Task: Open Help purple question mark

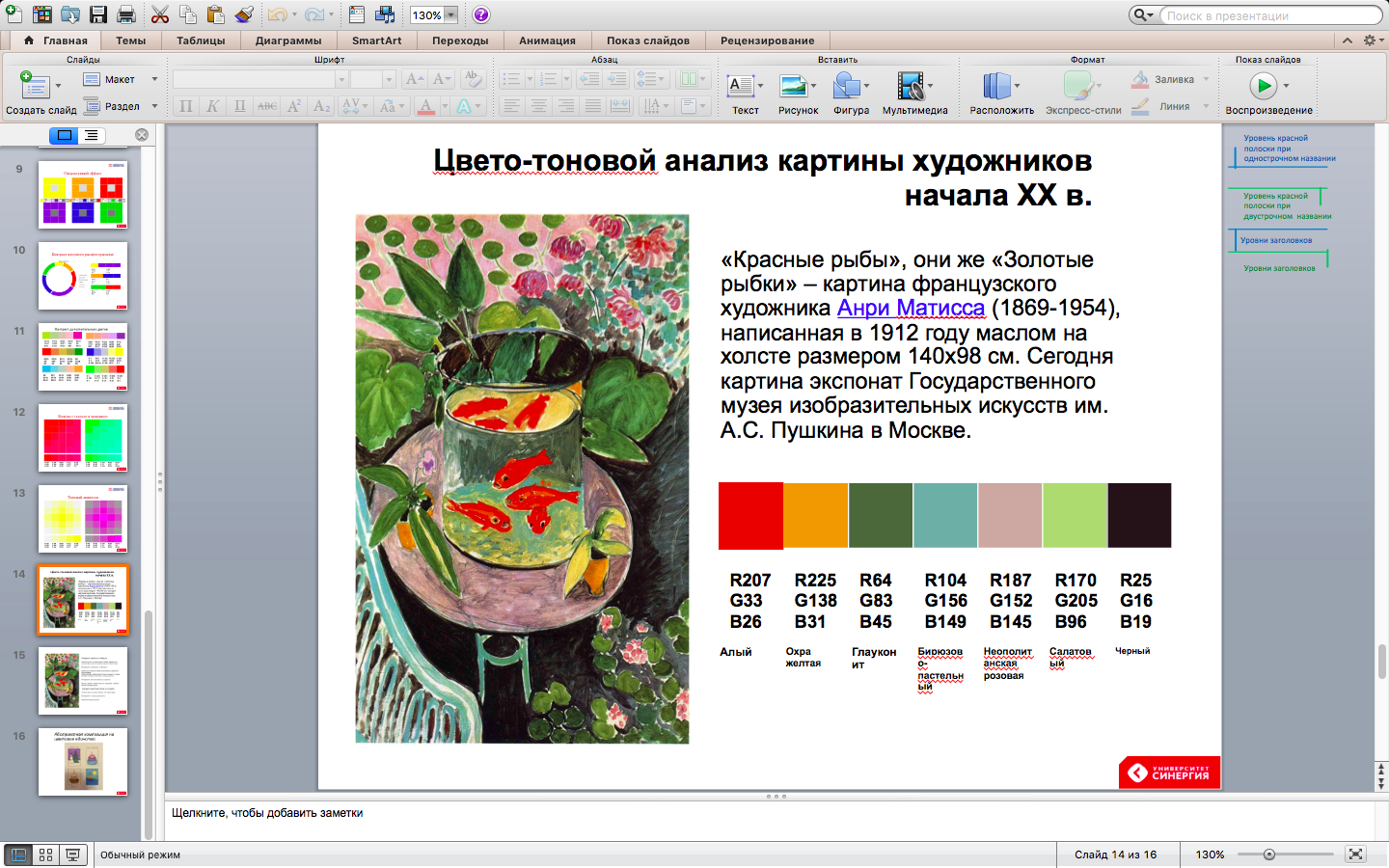Action: [481, 14]
